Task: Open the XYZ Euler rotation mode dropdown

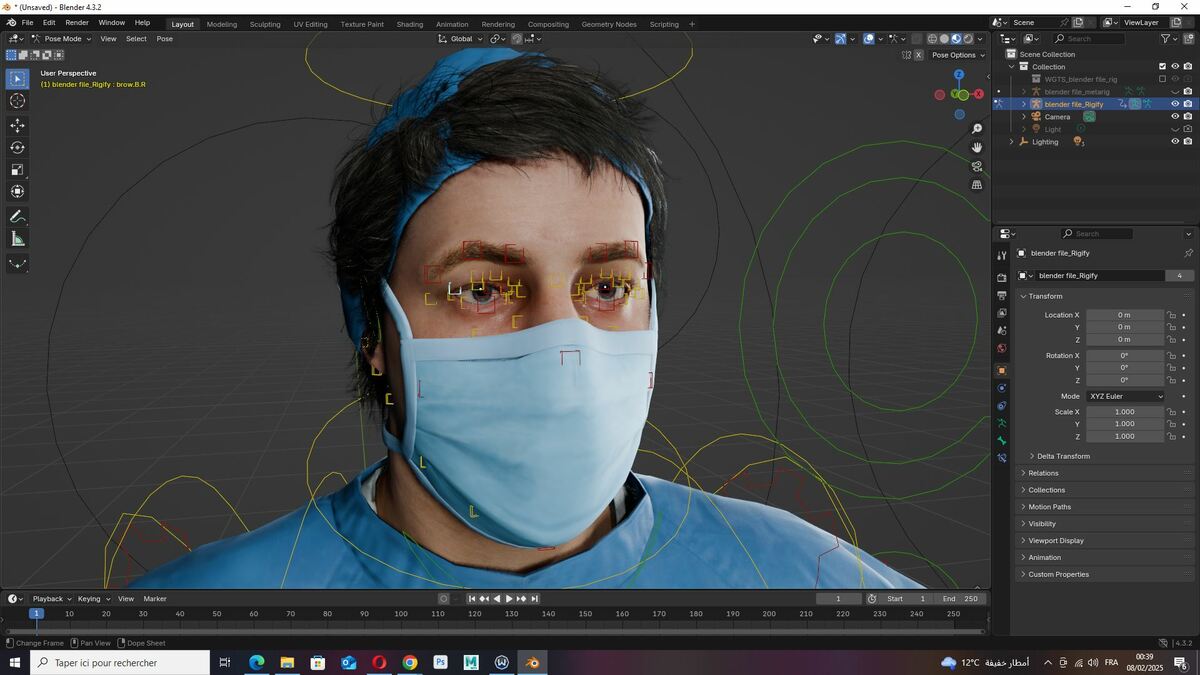Action: (1126, 396)
